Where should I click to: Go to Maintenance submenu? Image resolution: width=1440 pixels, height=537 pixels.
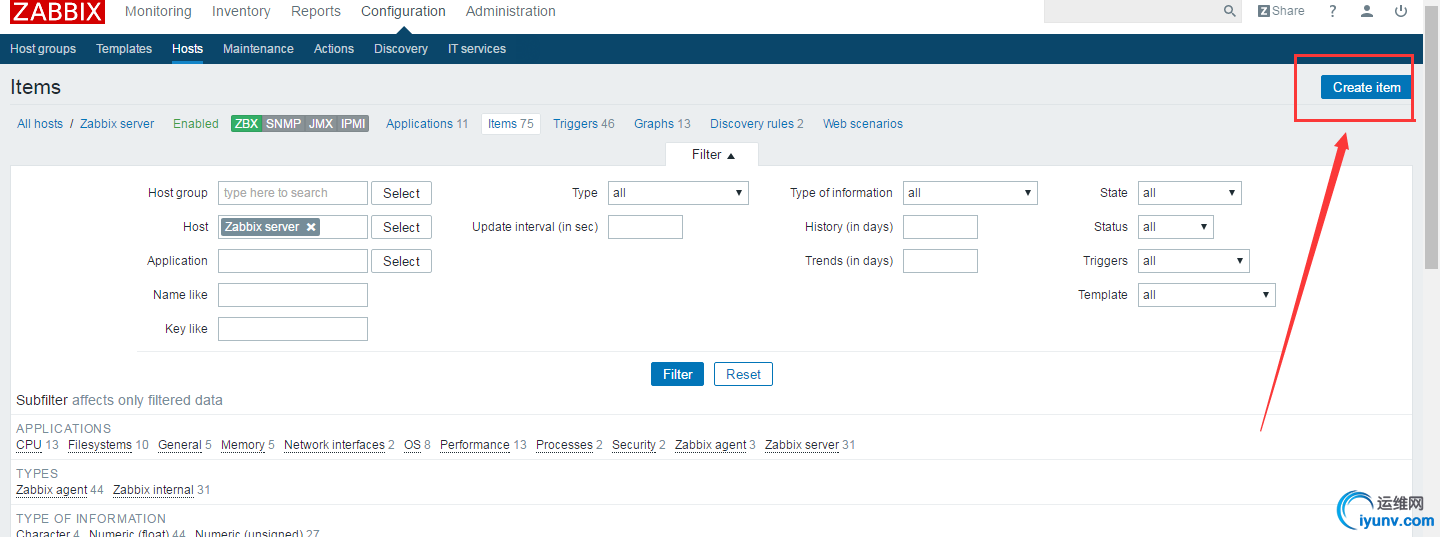pyautogui.click(x=258, y=49)
